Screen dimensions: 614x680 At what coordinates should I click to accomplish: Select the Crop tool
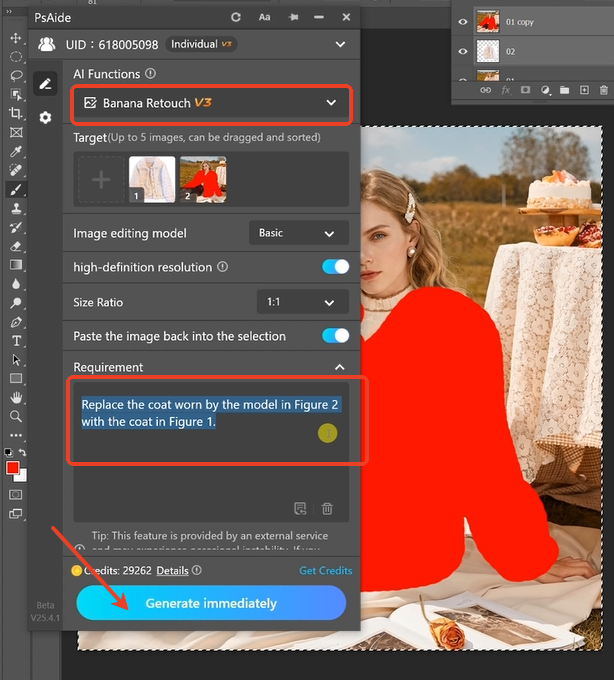[x=16, y=113]
